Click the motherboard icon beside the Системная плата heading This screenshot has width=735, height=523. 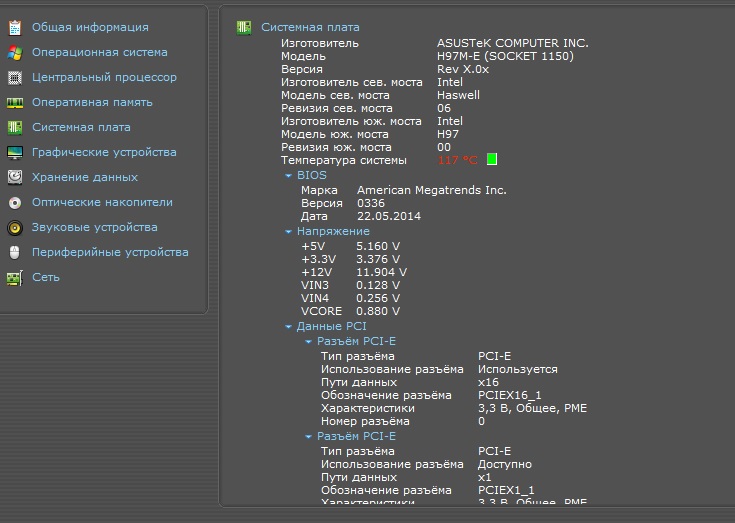coord(244,27)
